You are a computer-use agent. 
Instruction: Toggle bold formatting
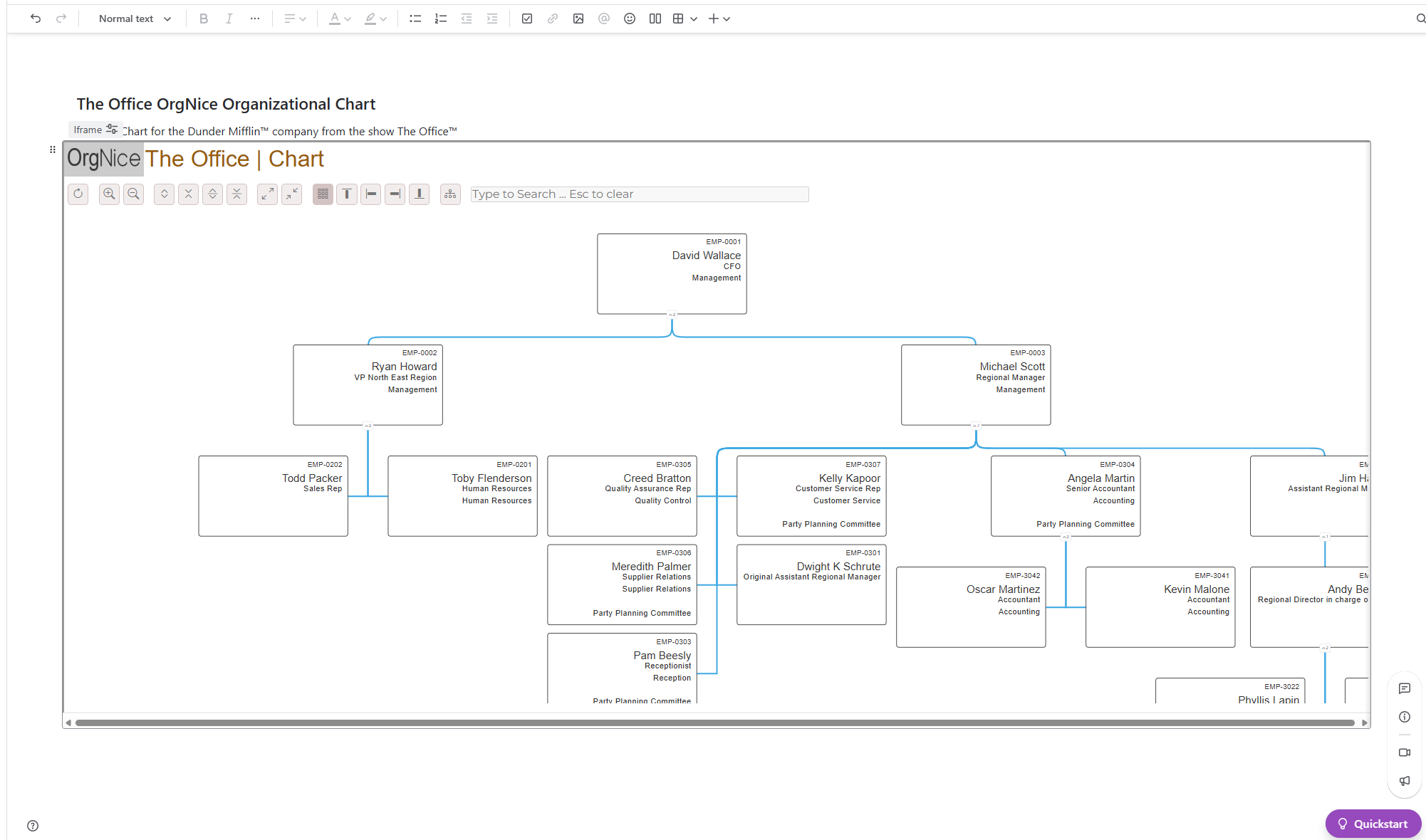(x=204, y=19)
